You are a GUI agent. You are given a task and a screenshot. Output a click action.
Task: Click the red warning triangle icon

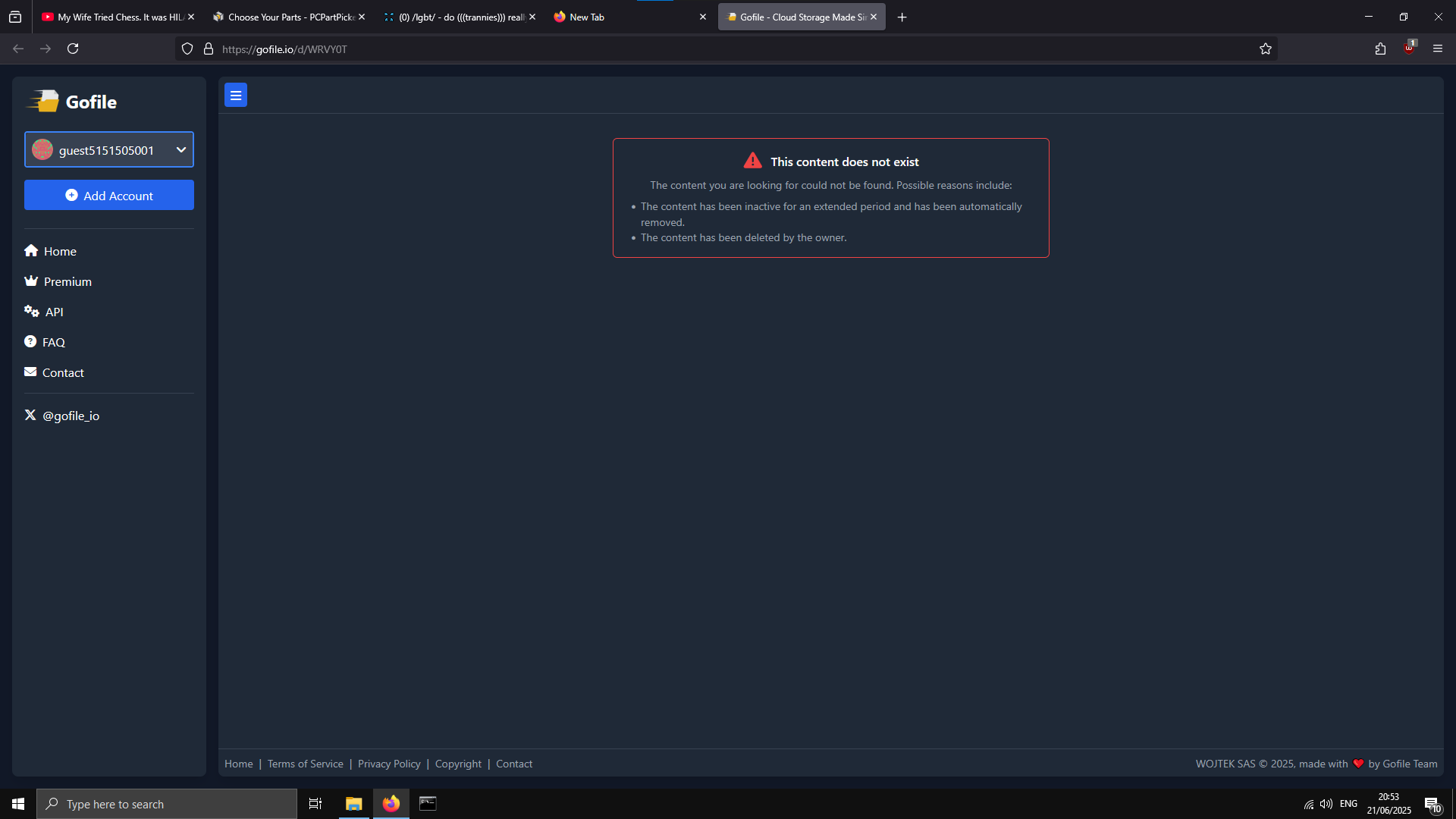tap(753, 160)
